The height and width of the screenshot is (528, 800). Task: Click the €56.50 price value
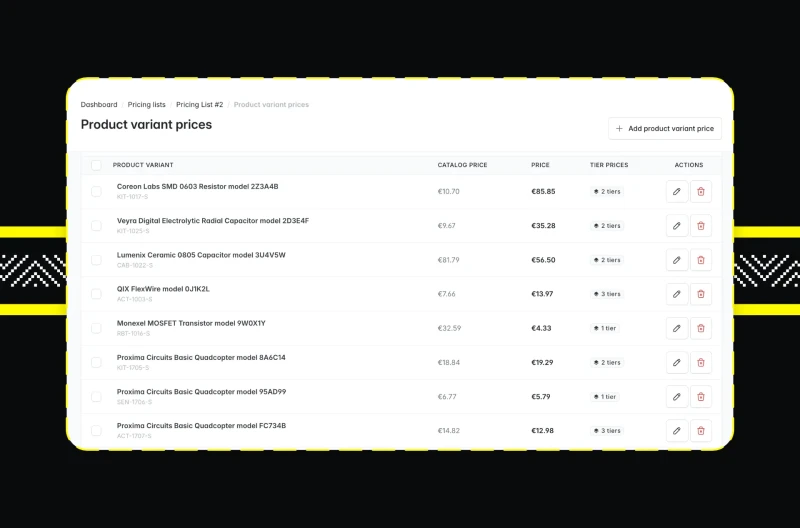(543, 260)
